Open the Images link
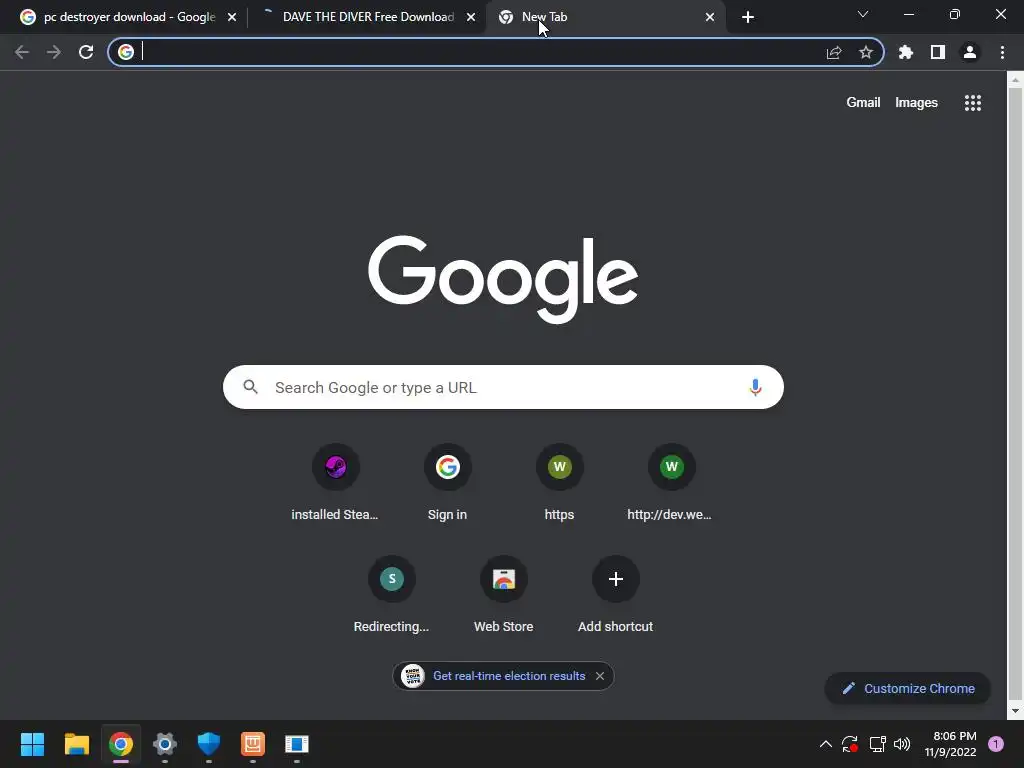1024x768 pixels. tap(916, 103)
